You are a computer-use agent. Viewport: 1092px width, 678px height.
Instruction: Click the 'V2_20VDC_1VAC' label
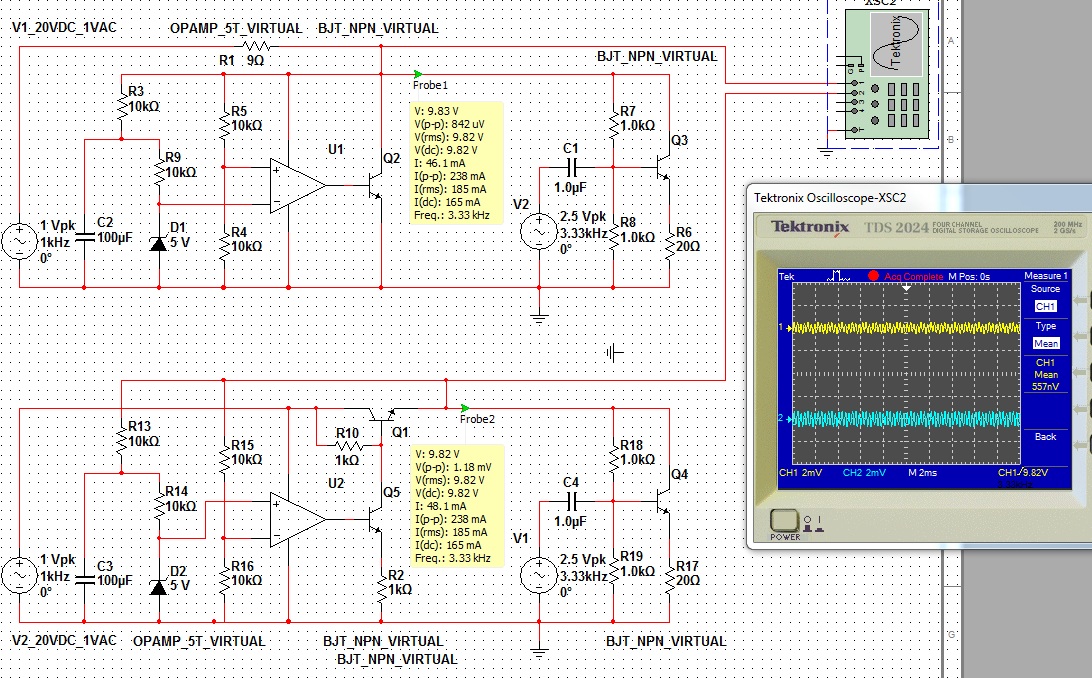point(64,640)
